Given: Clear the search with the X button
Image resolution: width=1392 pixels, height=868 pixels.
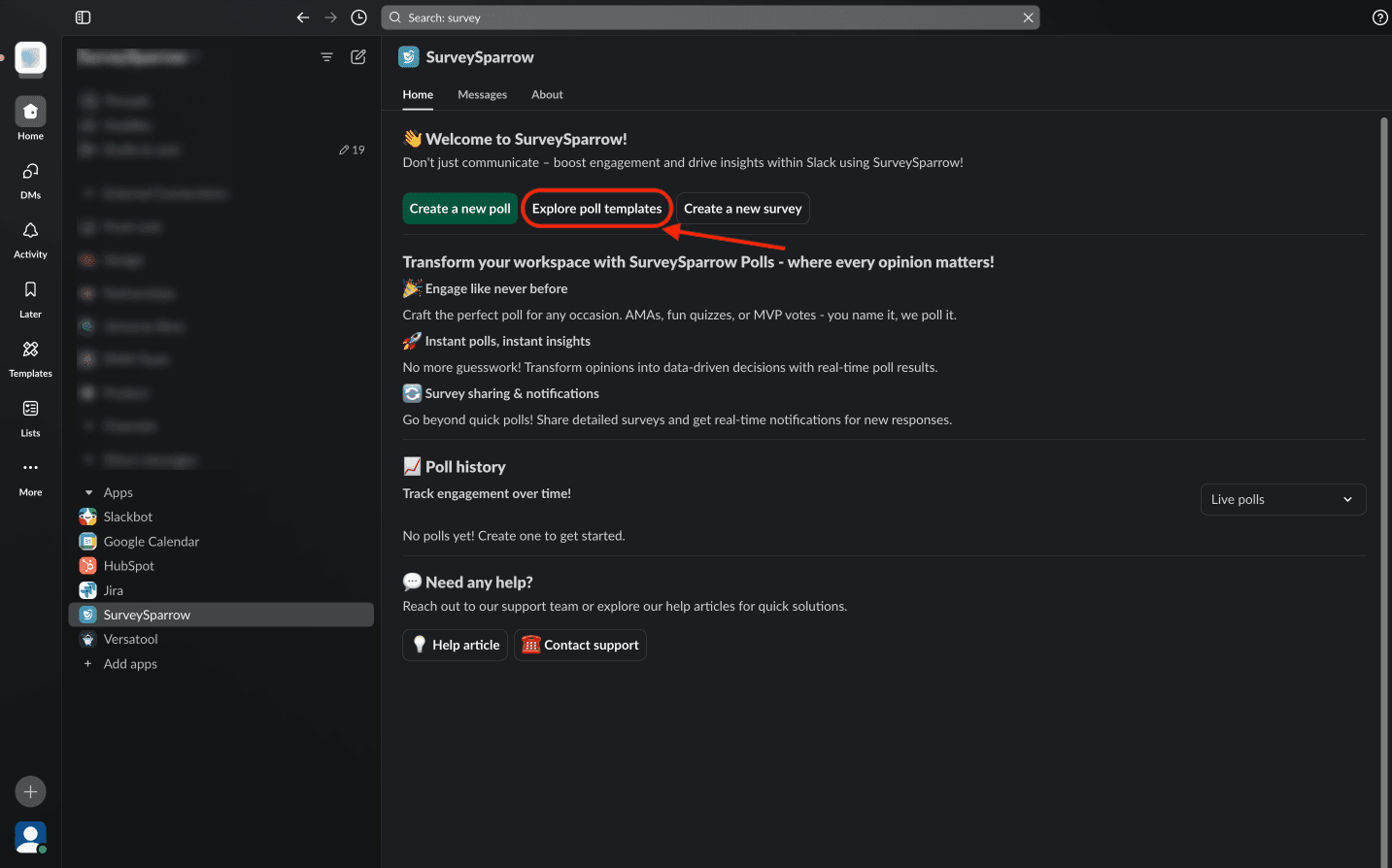Looking at the screenshot, I should [1028, 17].
